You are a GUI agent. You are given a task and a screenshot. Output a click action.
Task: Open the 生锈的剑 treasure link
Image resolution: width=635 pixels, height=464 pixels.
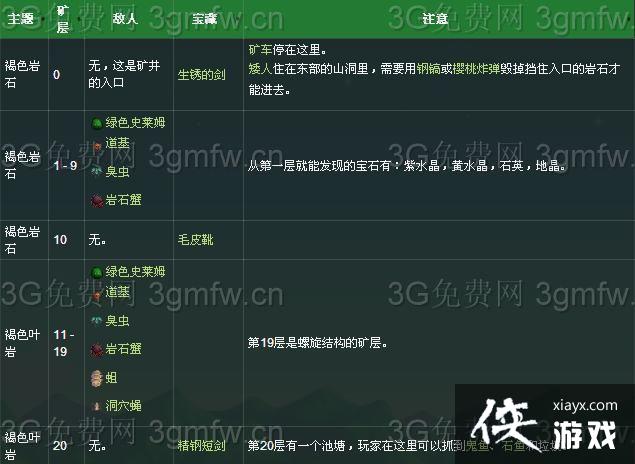point(201,74)
